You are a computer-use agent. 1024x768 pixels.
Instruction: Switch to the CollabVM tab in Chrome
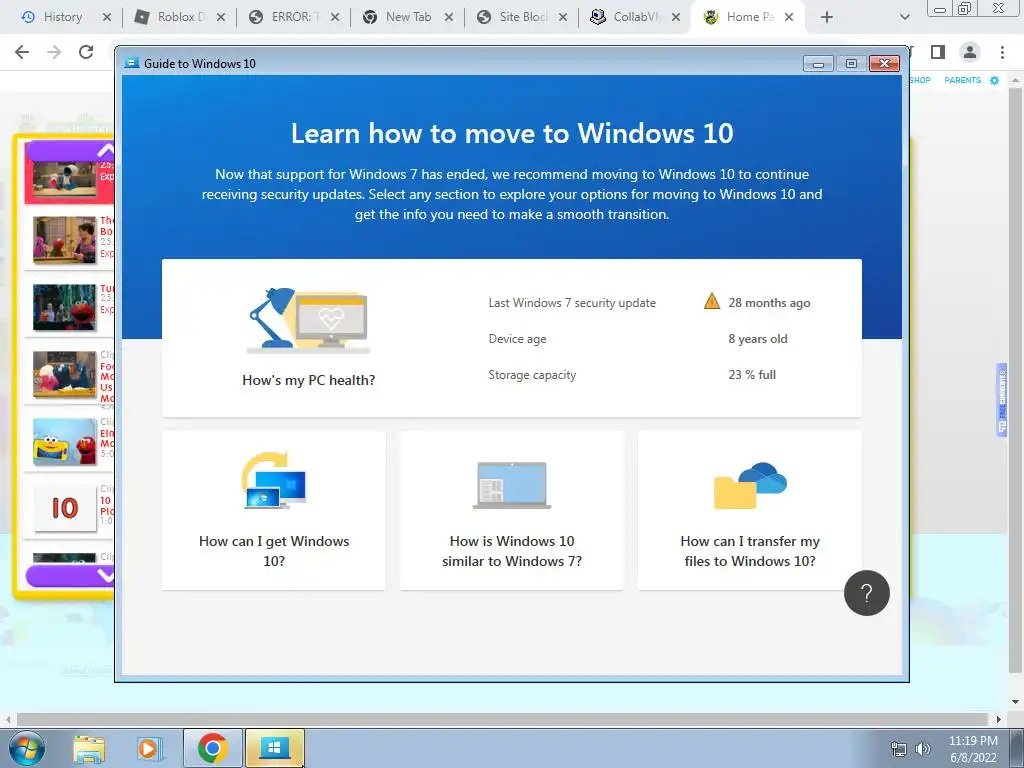click(x=633, y=17)
